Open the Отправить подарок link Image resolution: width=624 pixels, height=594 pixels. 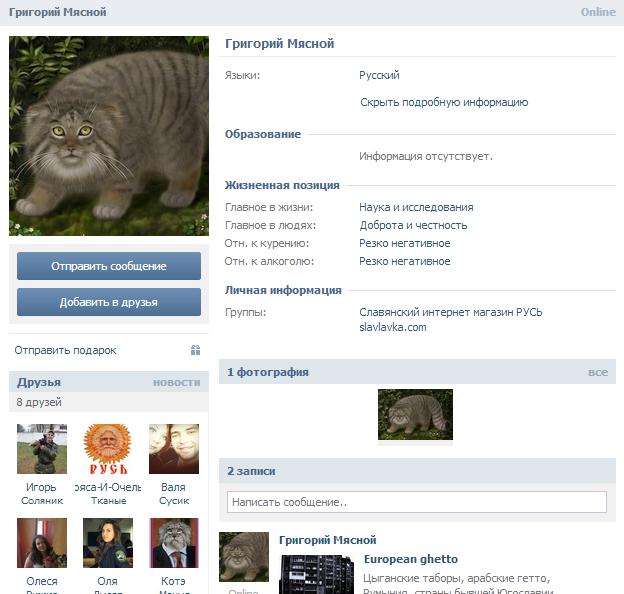pyautogui.click(x=65, y=350)
